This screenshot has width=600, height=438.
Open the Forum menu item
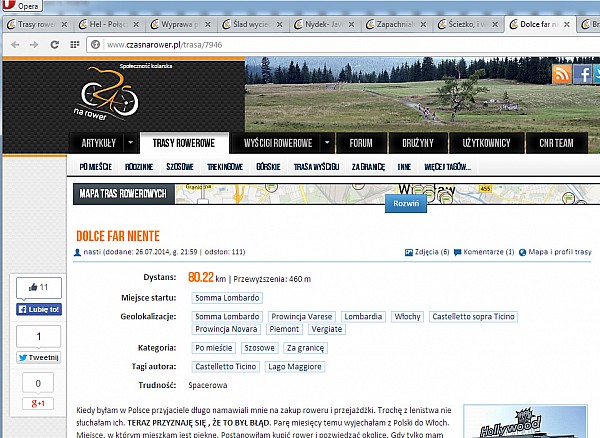(361, 144)
